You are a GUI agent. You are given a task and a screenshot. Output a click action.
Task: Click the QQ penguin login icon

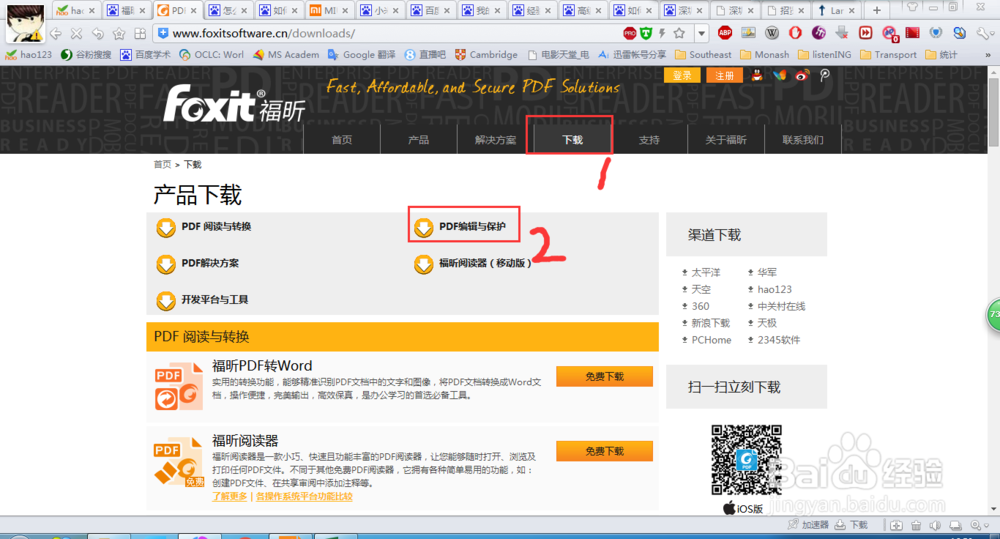point(757,75)
